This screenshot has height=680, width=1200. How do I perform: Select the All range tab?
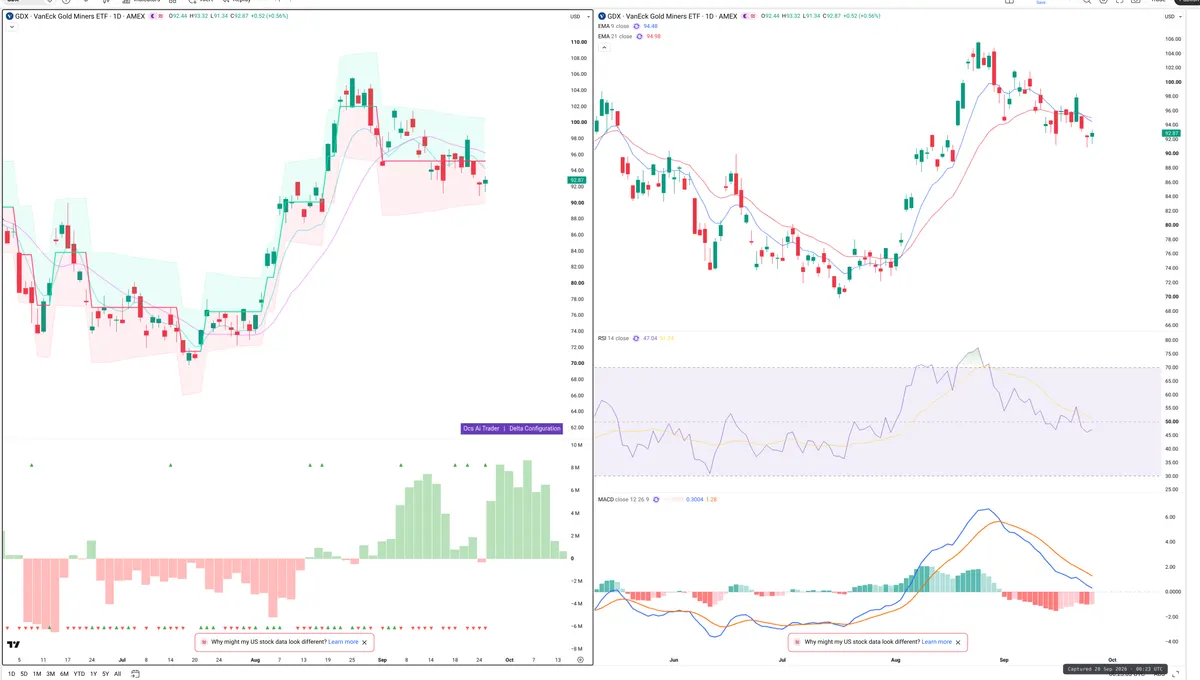click(x=118, y=674)
